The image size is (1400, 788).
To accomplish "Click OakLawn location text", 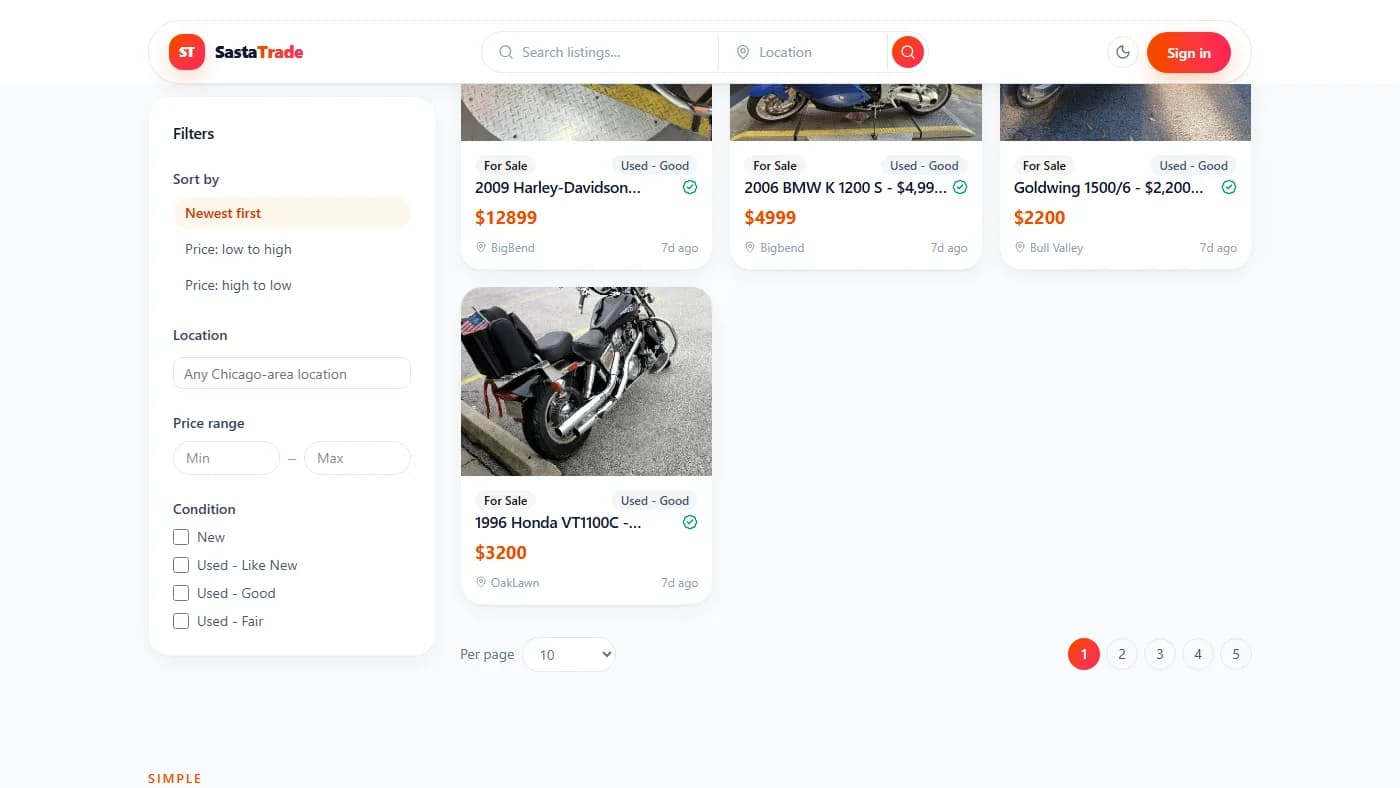I will point(515,582).
